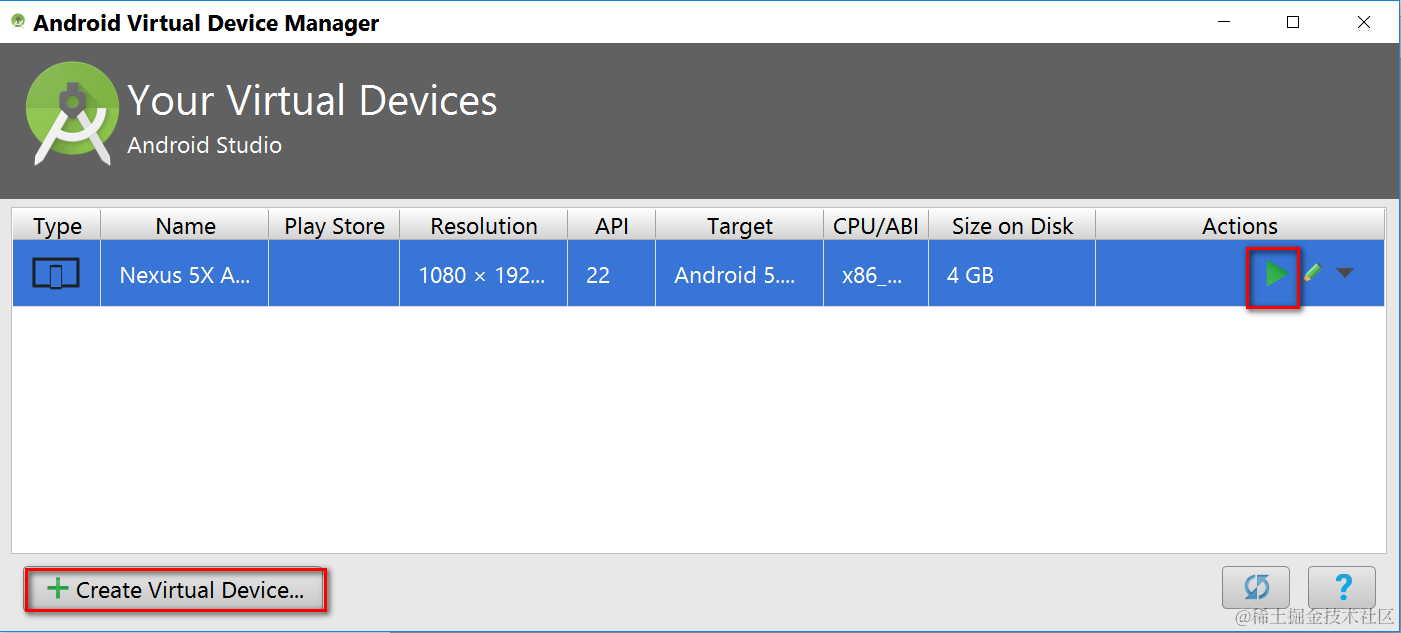
Task: Refresh the virtual device list
Action: 1256,587
